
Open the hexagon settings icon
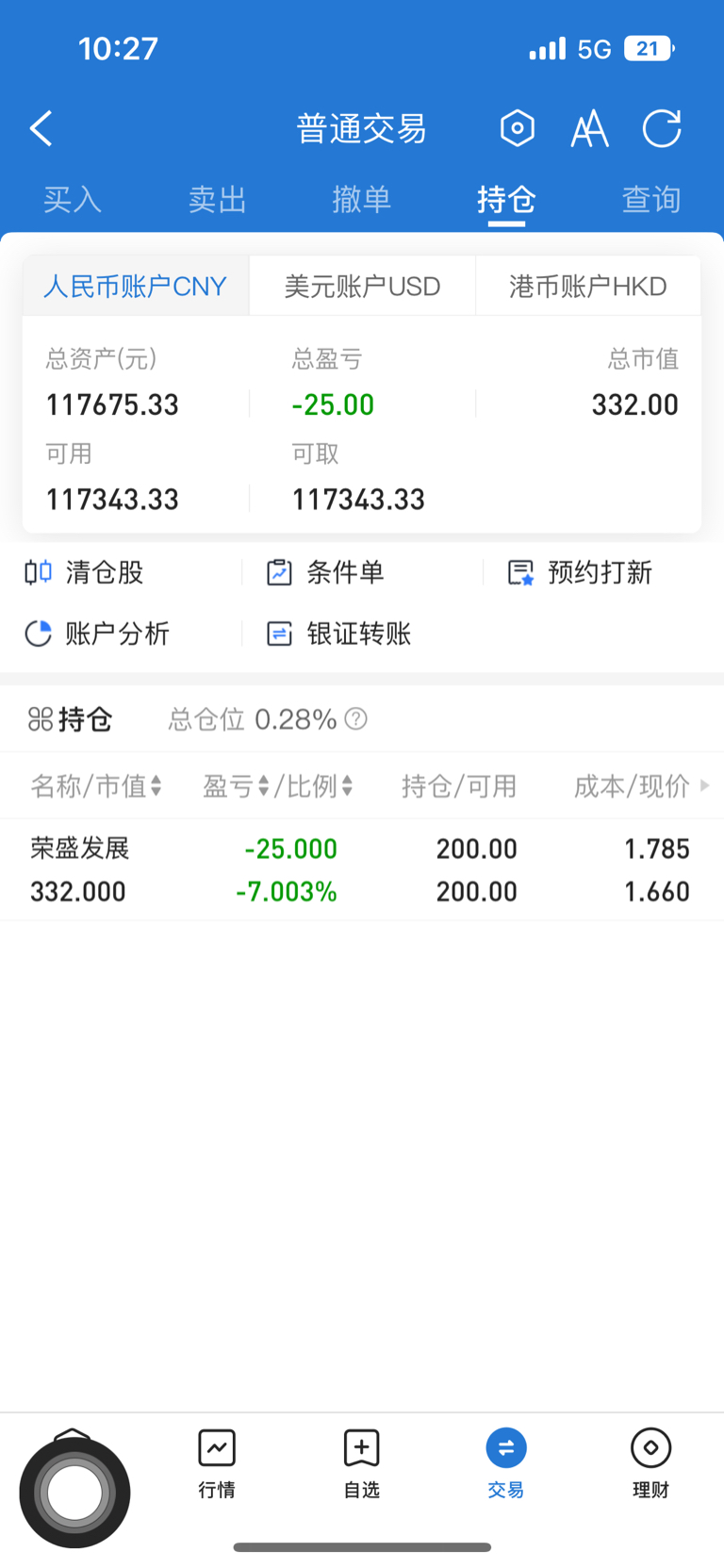pyautogui.click(x=517, y=128)
